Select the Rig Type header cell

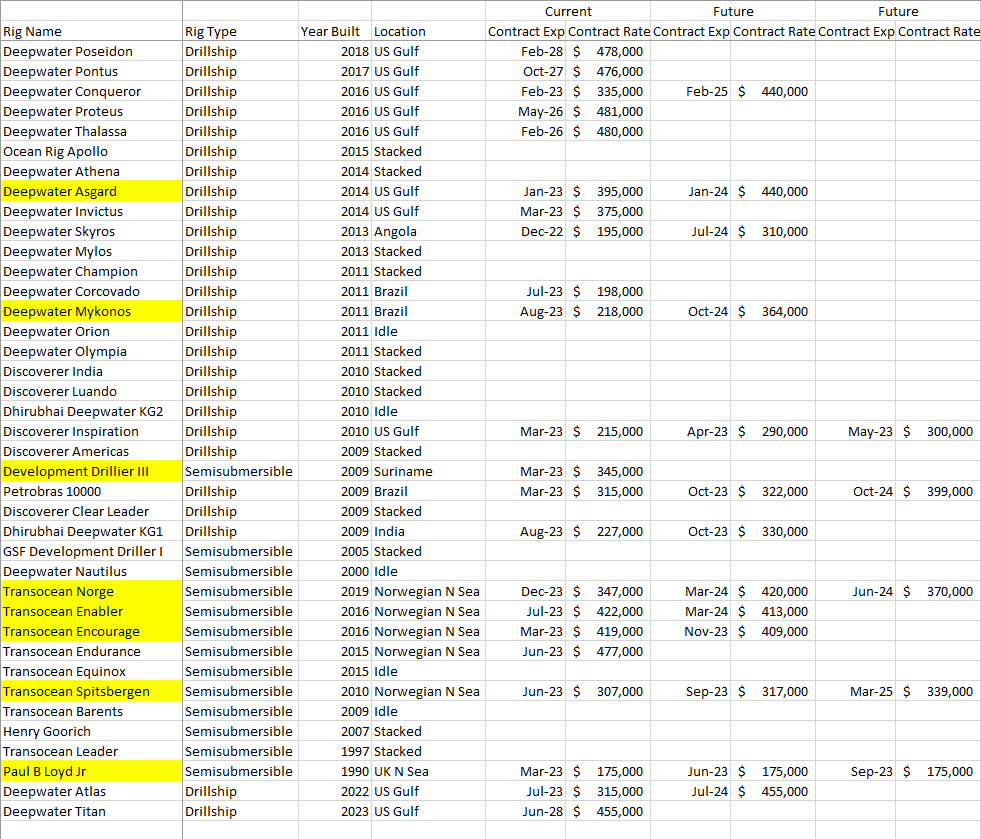pos(240,31)
